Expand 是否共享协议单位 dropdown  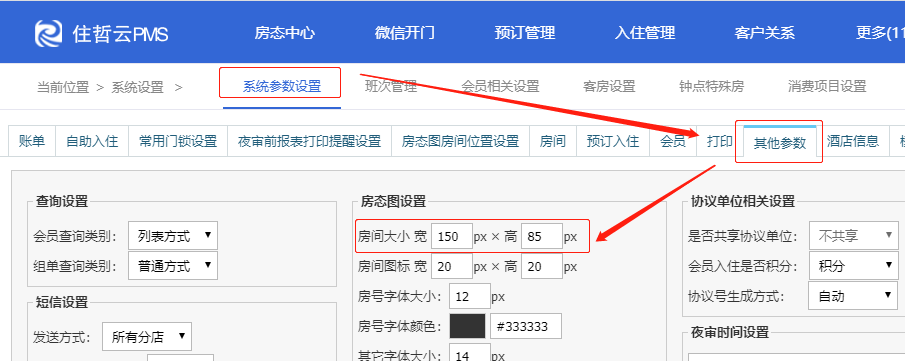click(854, 236)
